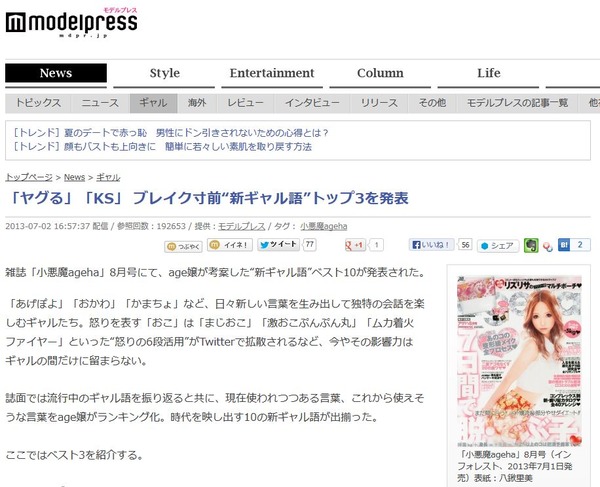Select the ギャル sub-tab
600x487 pixels.
tap(153, 103)
